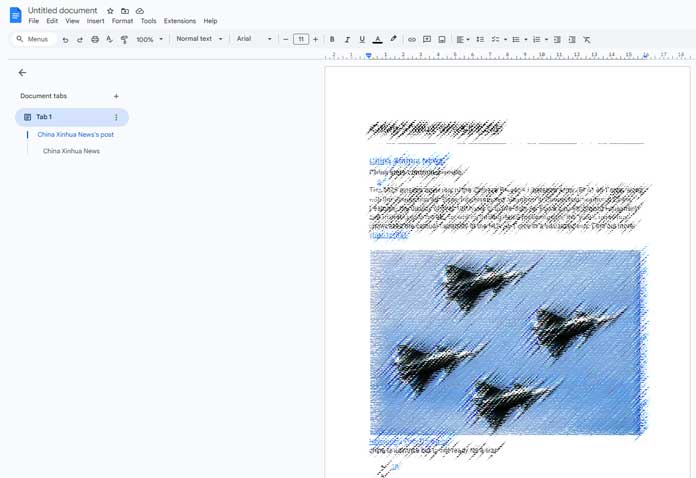Open Tab 1 options menu
Image resolution: width=696 pixels, height=478 pixels.
tap(116, 117)
